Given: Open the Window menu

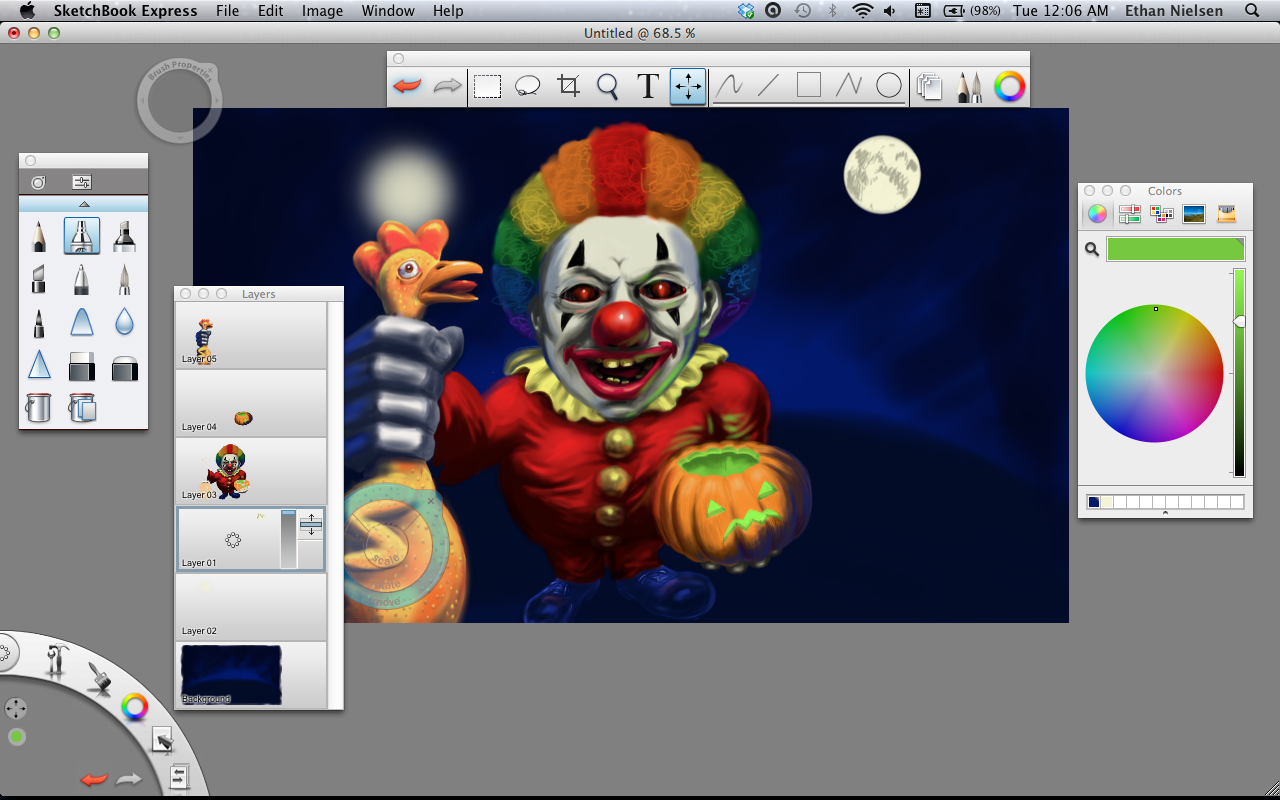Looking at the screenshot, I should (388, 11).
